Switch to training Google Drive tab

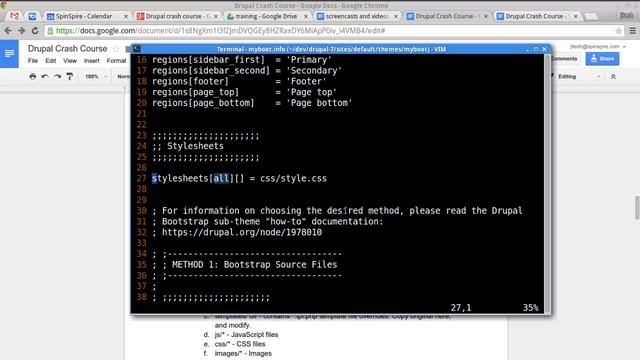266,16
